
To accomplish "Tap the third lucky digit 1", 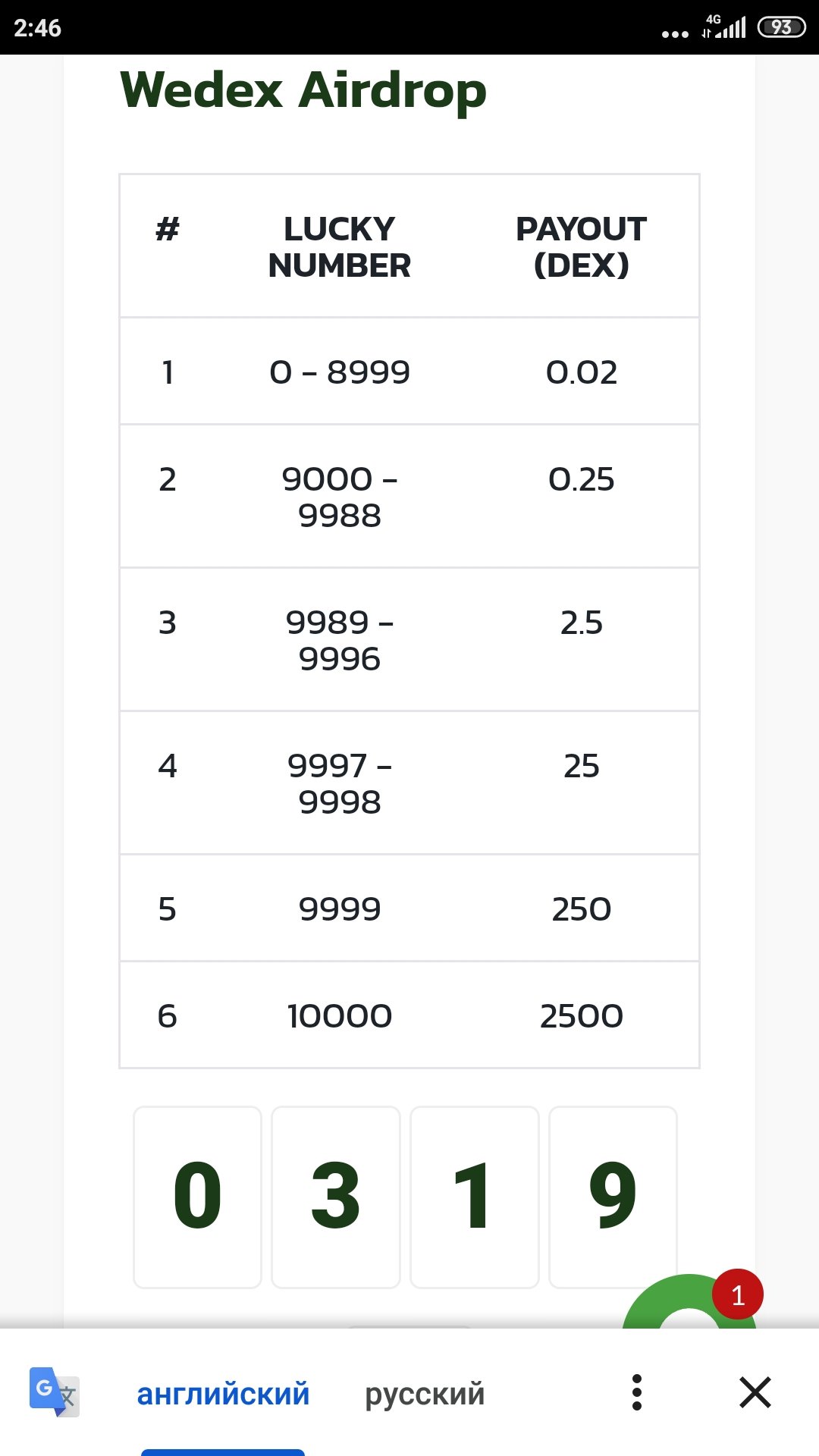I will [475, 1197].
